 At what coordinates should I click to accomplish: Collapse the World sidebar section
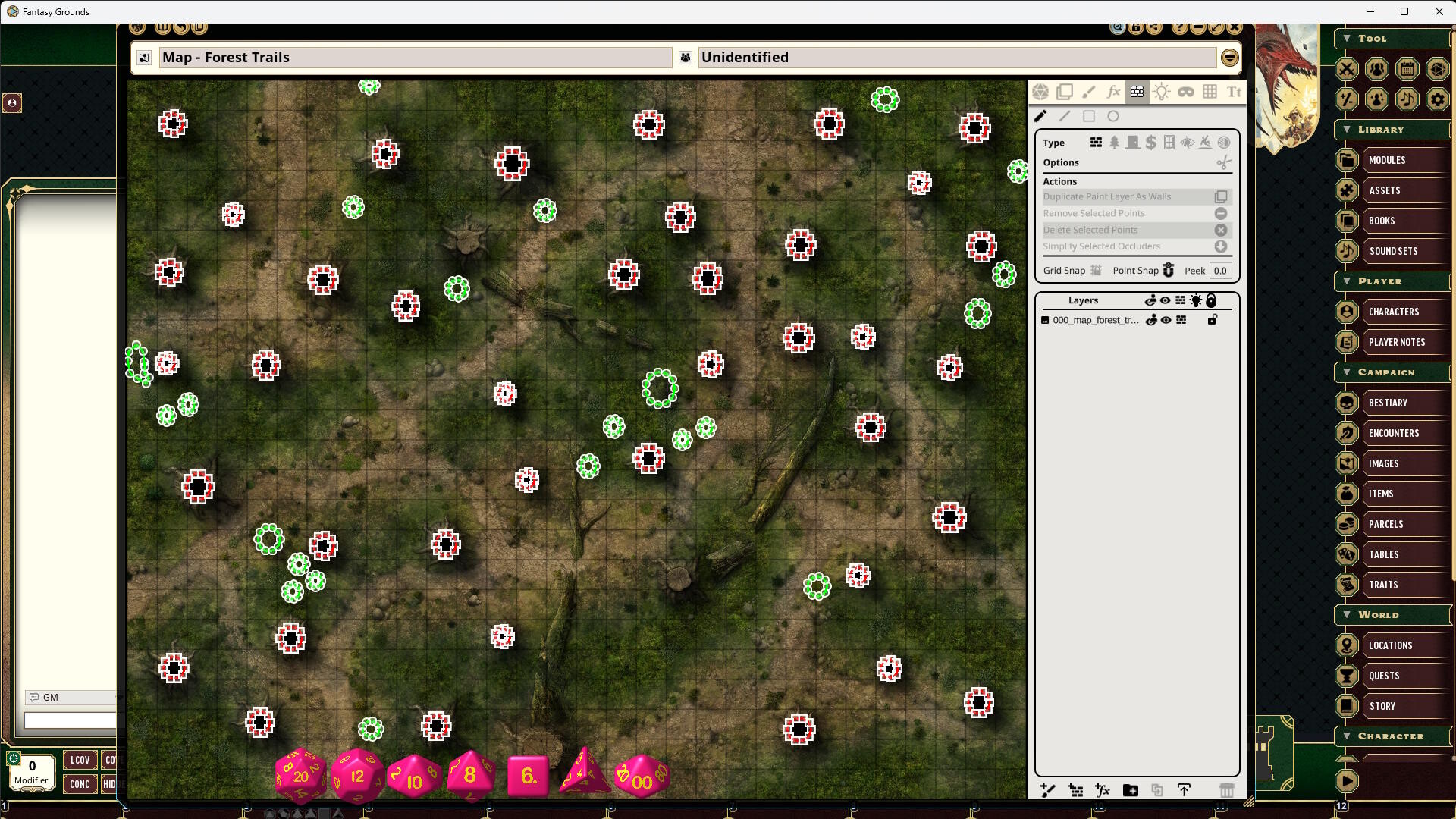coord(1347,614)
